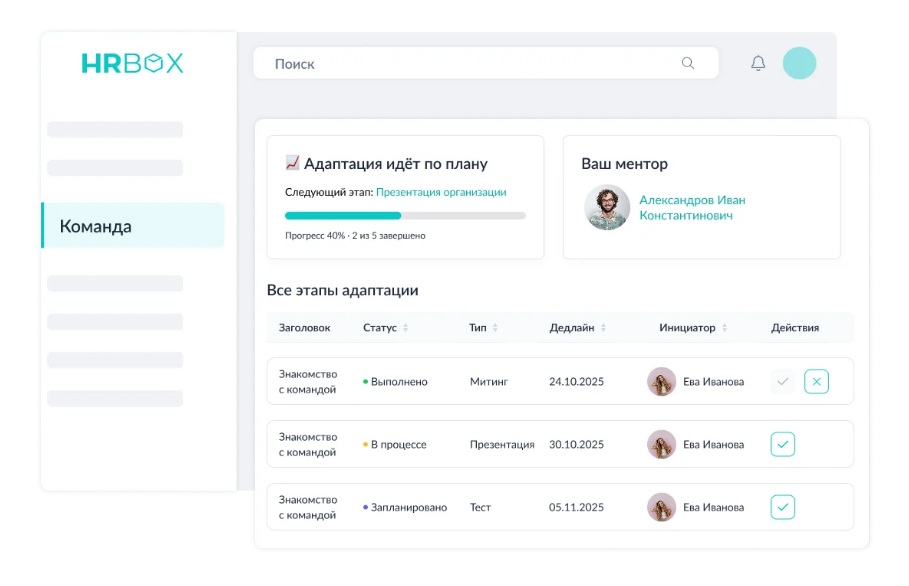Mark the Запланировано stage as done

pos(783,507)
